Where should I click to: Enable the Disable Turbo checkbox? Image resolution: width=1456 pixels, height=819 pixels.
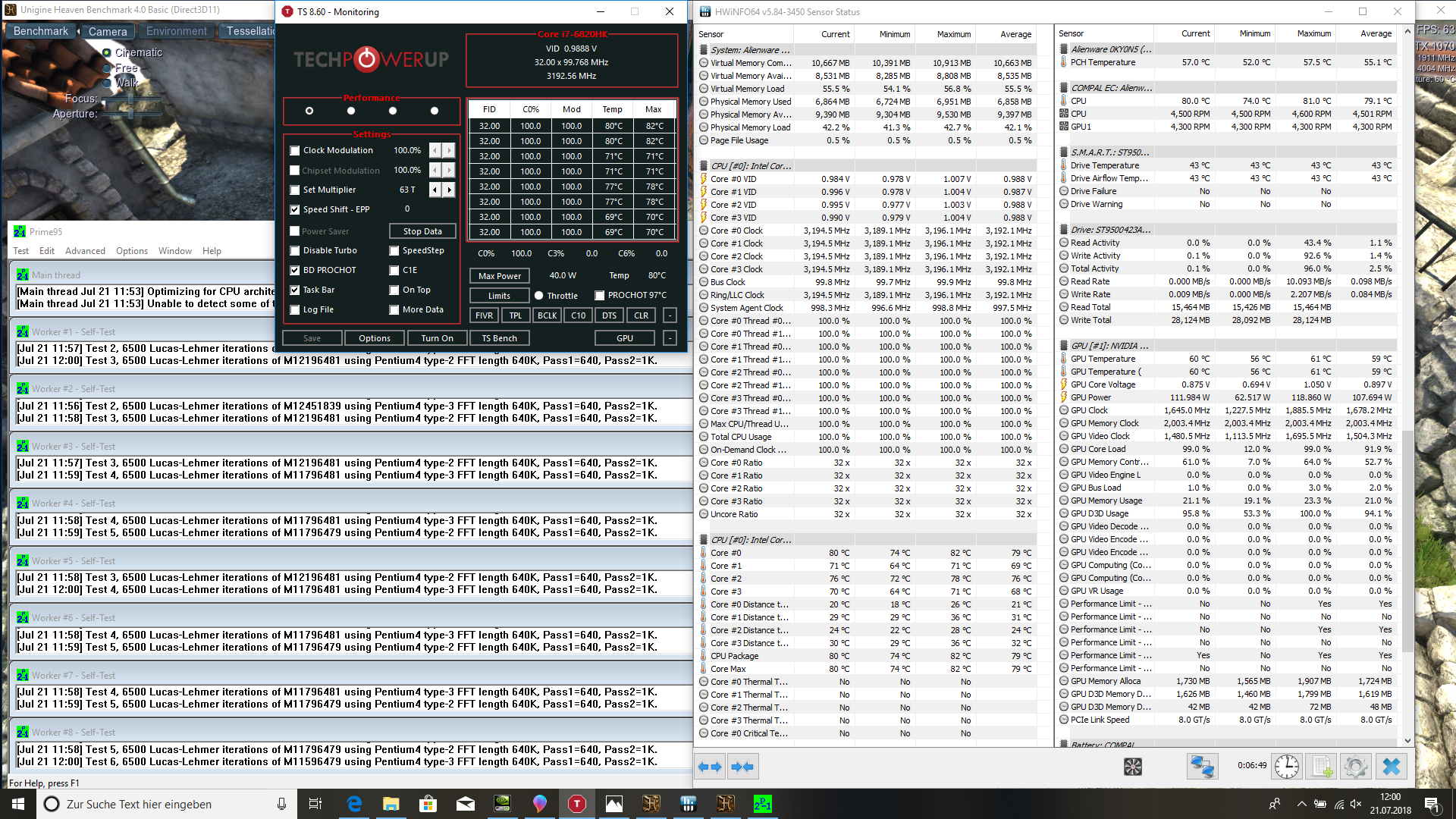pyautogui.click(x=295, y=251)
